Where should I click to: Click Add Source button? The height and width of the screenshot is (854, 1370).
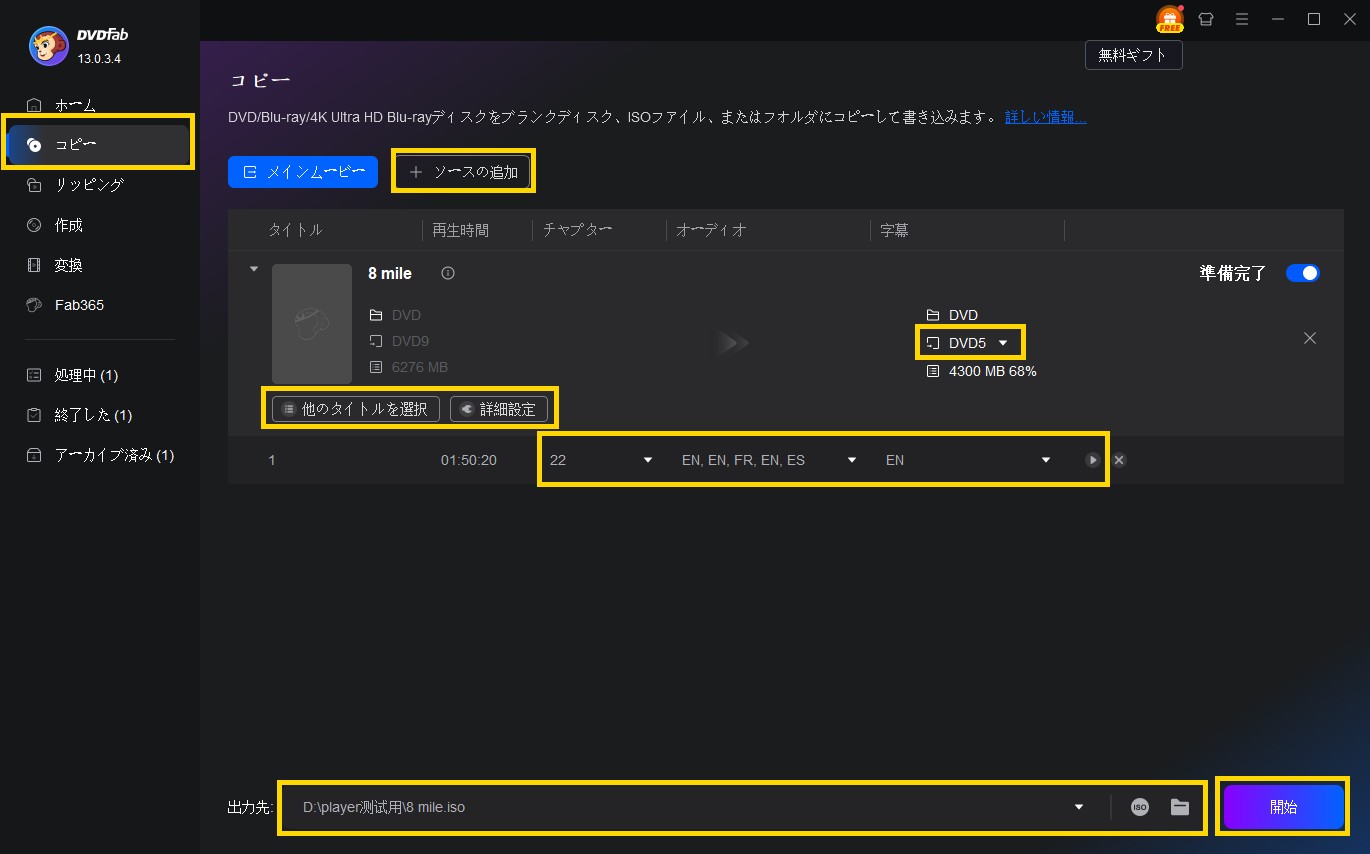click(463, 172)
